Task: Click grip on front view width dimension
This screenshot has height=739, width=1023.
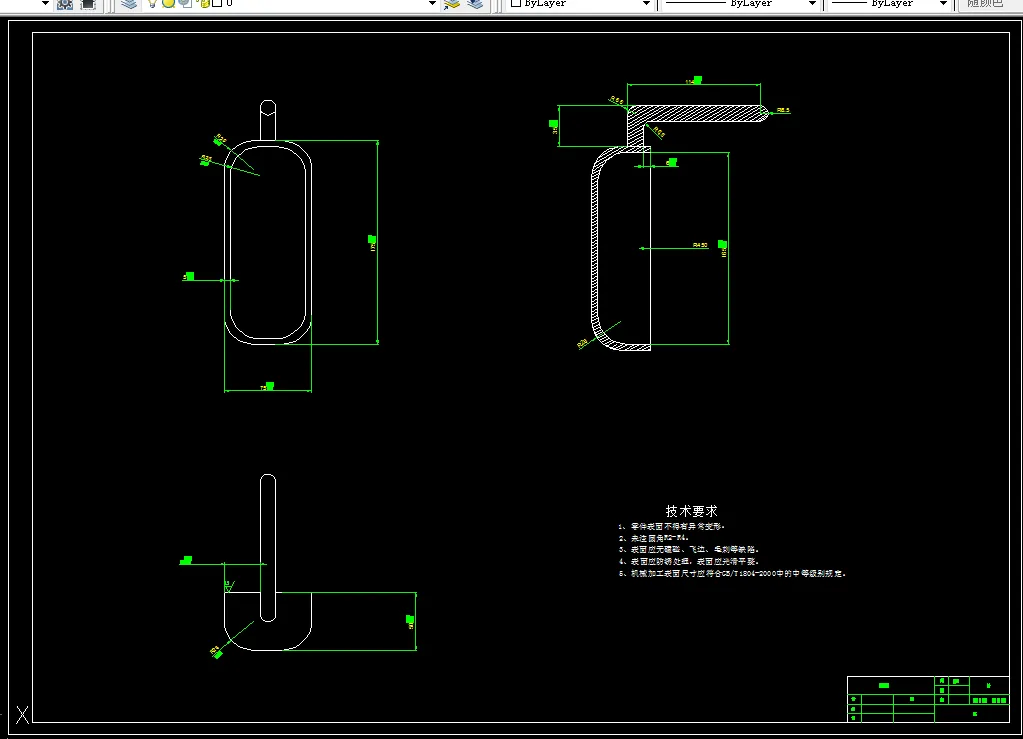Action: pos(269,386)
